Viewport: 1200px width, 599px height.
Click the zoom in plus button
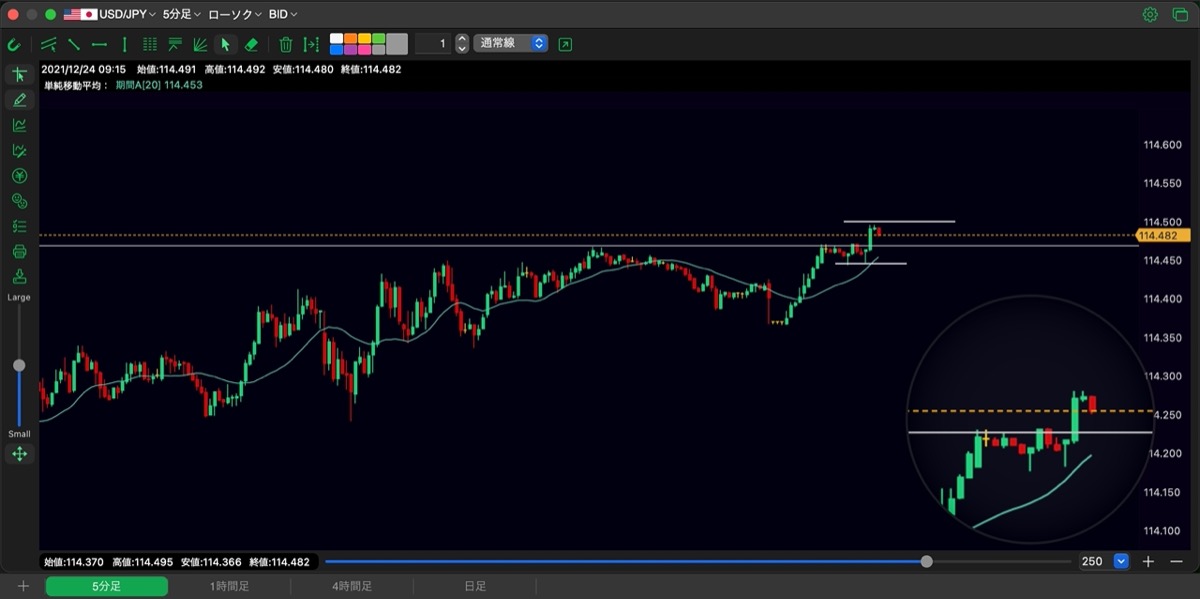1149,561
